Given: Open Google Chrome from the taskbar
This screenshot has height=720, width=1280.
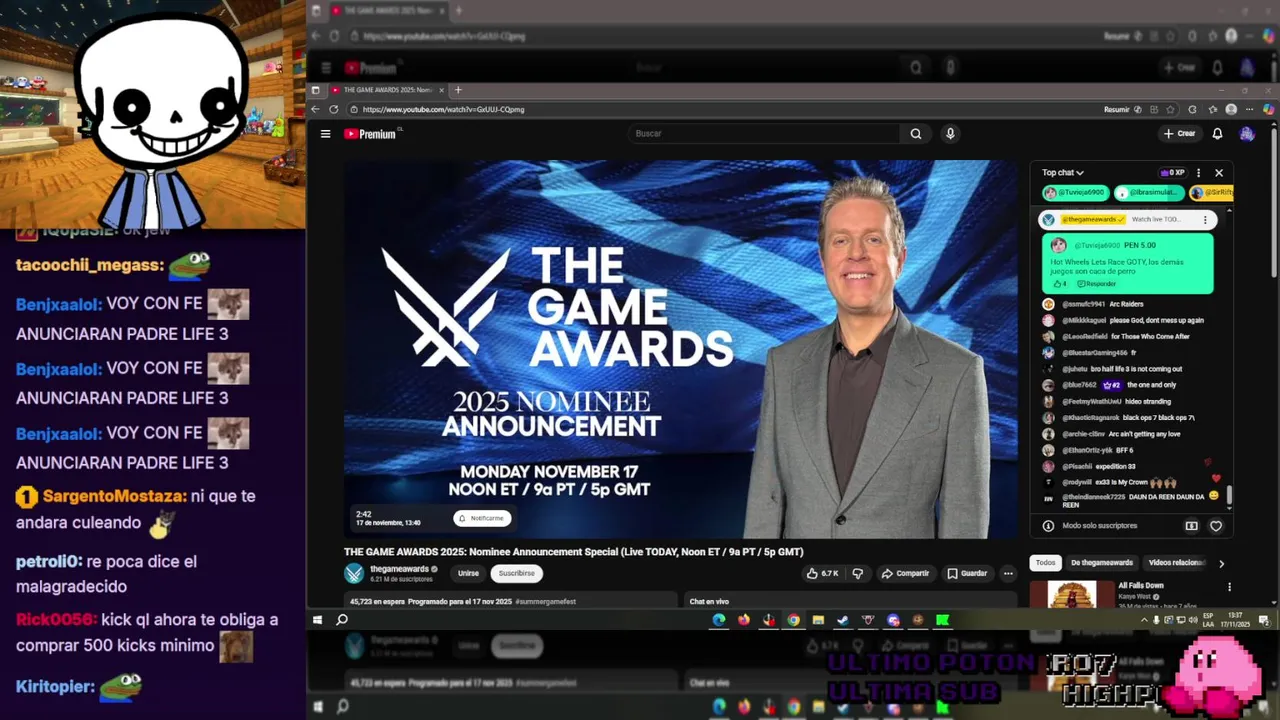Looking at the screenshot, I should tap(793, 620).
